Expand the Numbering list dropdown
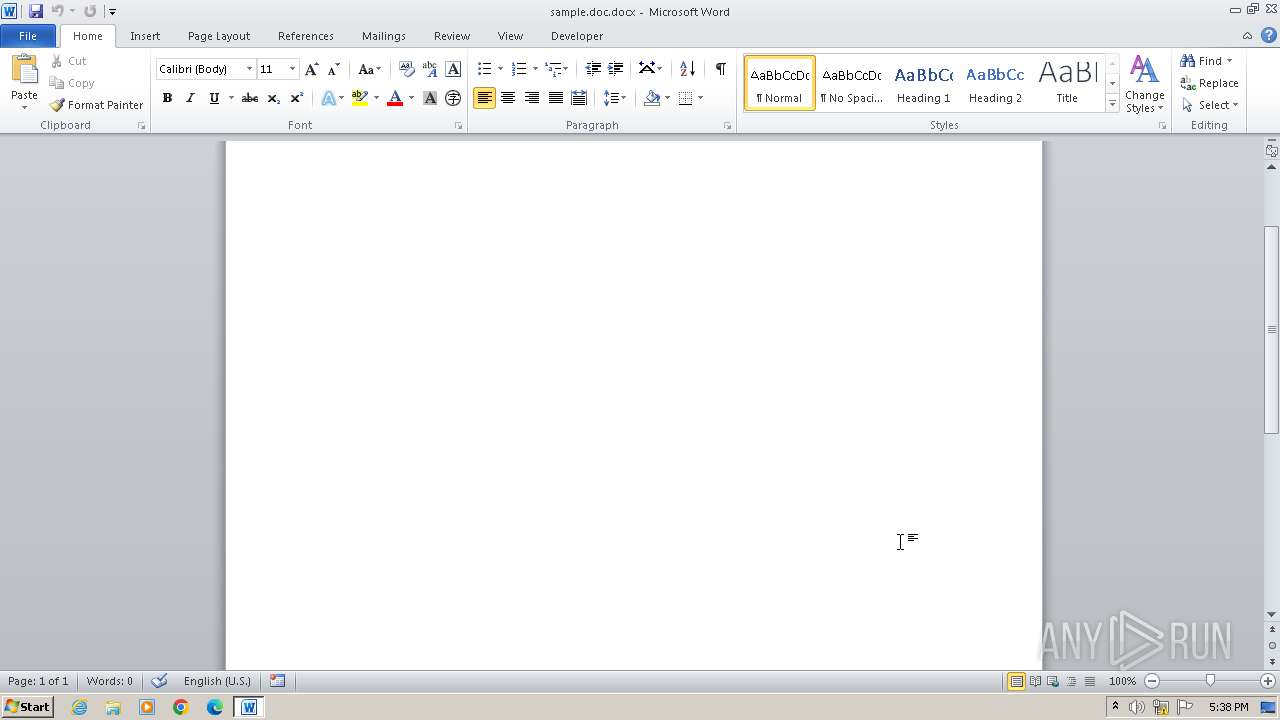1280x720 pixels. tap(535, 69)
